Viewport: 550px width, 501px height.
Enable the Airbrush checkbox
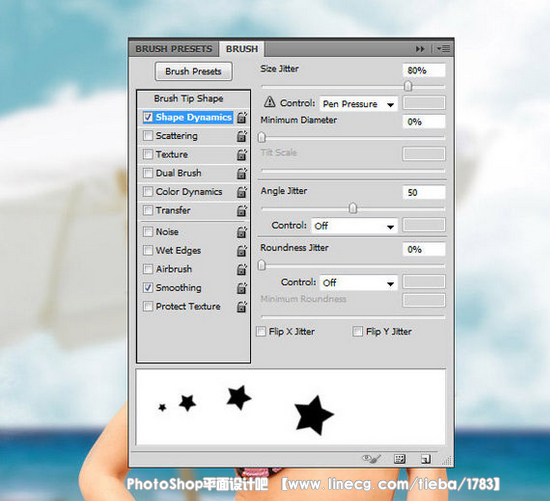point(148,269)
